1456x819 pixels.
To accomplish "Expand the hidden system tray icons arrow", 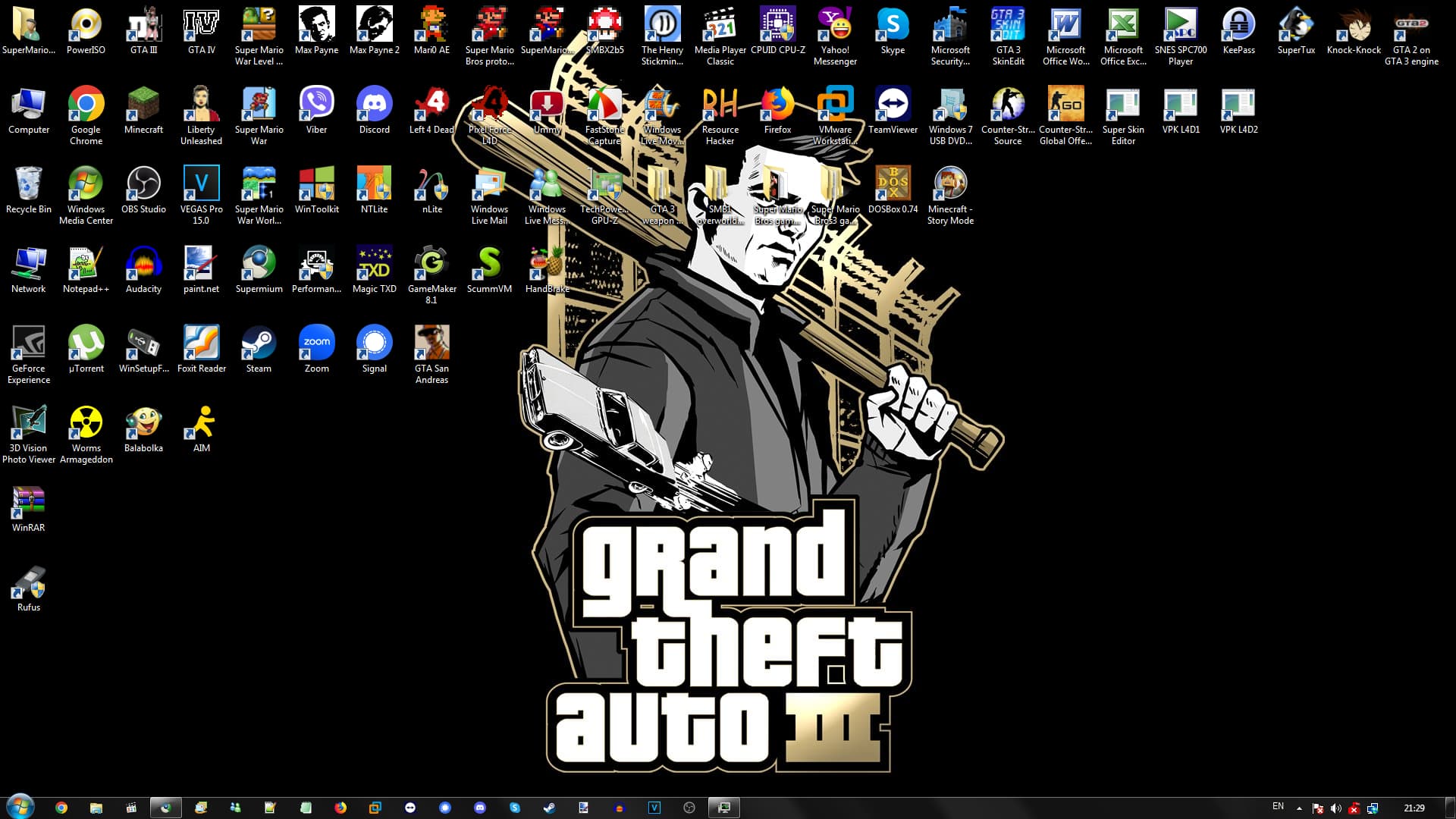I will pyautogui.click(x=1299, y=808).
